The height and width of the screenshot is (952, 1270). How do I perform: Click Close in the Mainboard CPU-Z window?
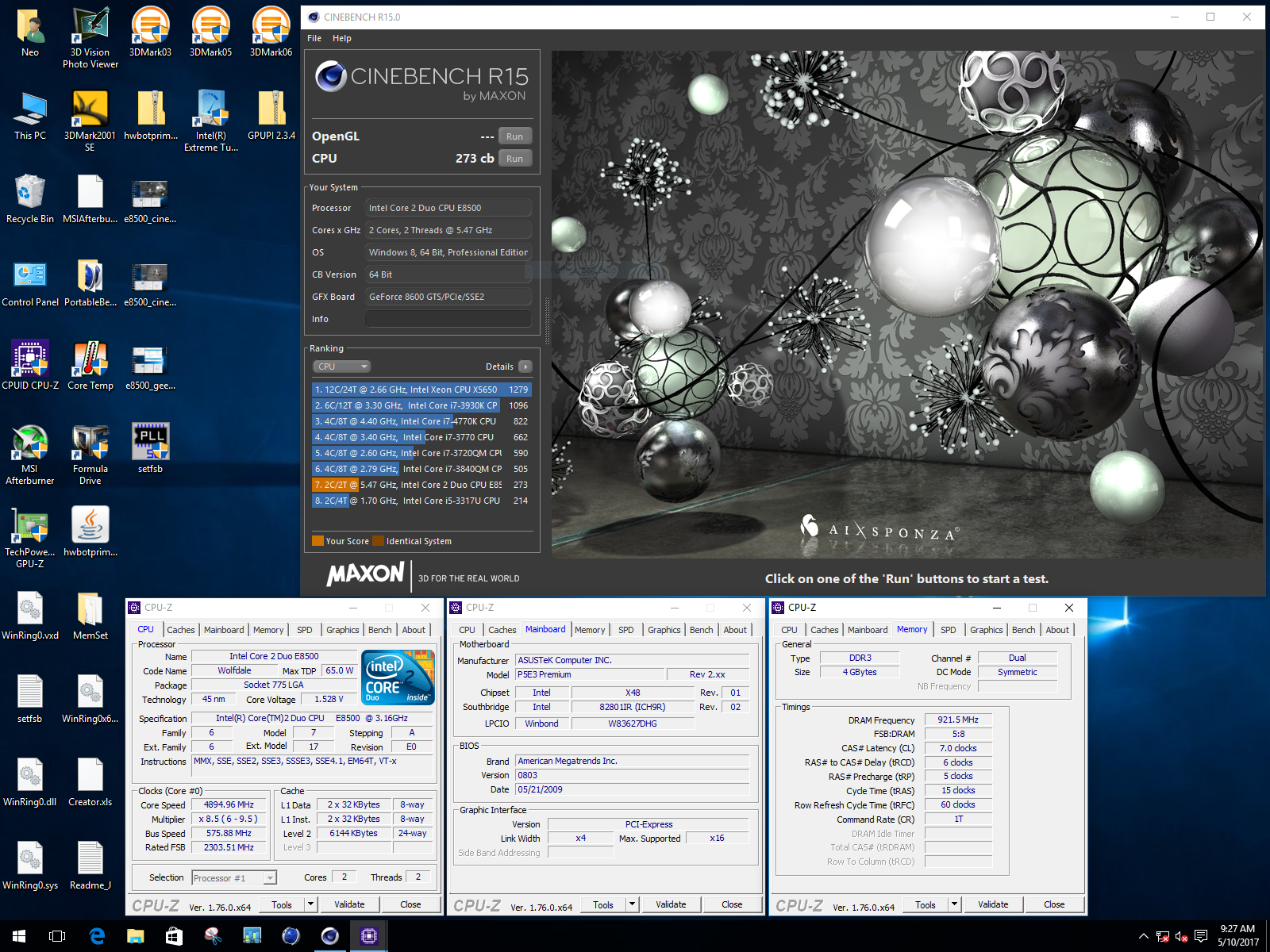[x=732, y=904]
